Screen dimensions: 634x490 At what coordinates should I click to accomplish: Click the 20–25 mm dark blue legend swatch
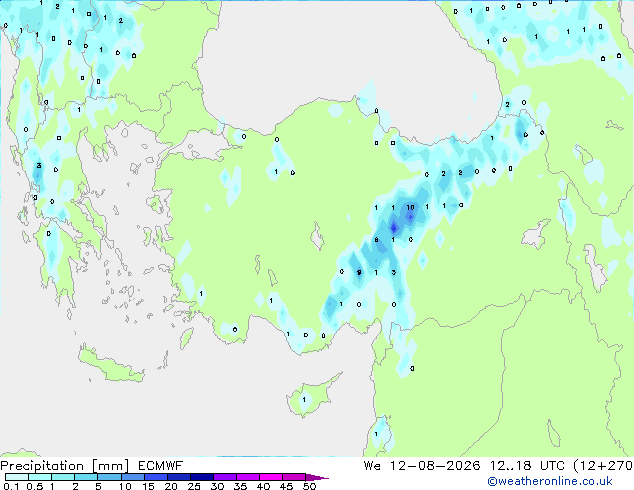click(x=178, y=477)
